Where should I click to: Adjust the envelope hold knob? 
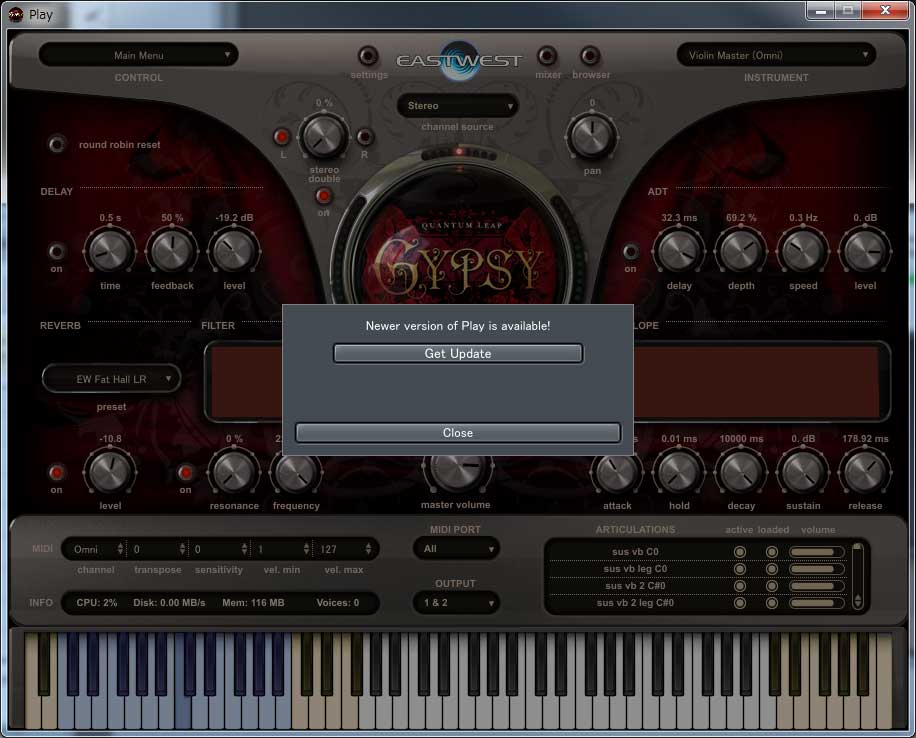(679, 472)
